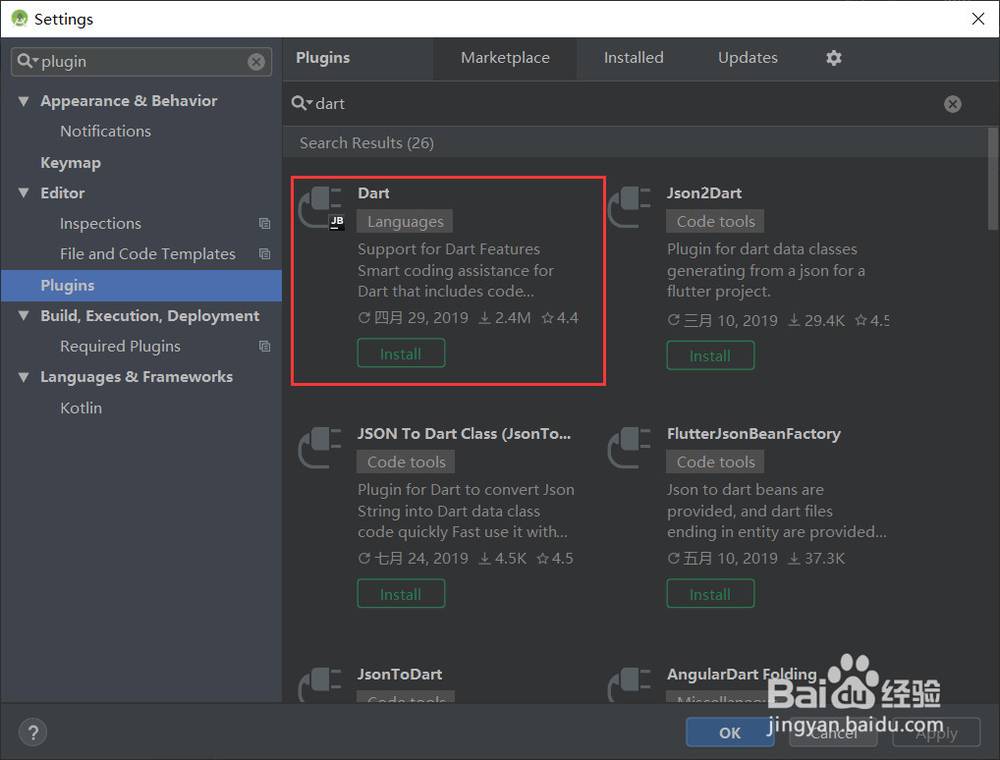
Task: Switch to the Marketplace tab
Action: [505, 58]
